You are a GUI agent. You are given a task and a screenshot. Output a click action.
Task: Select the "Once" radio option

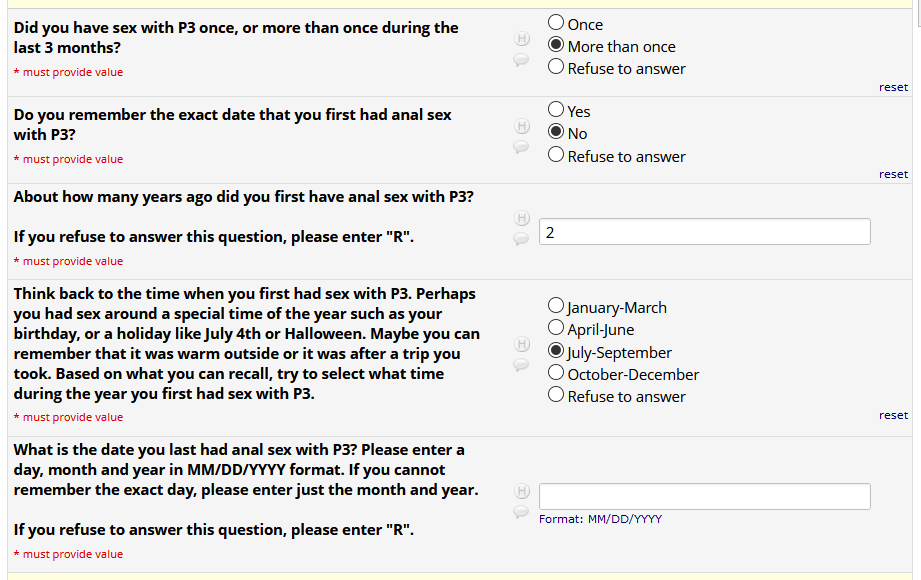pos(556,22)
